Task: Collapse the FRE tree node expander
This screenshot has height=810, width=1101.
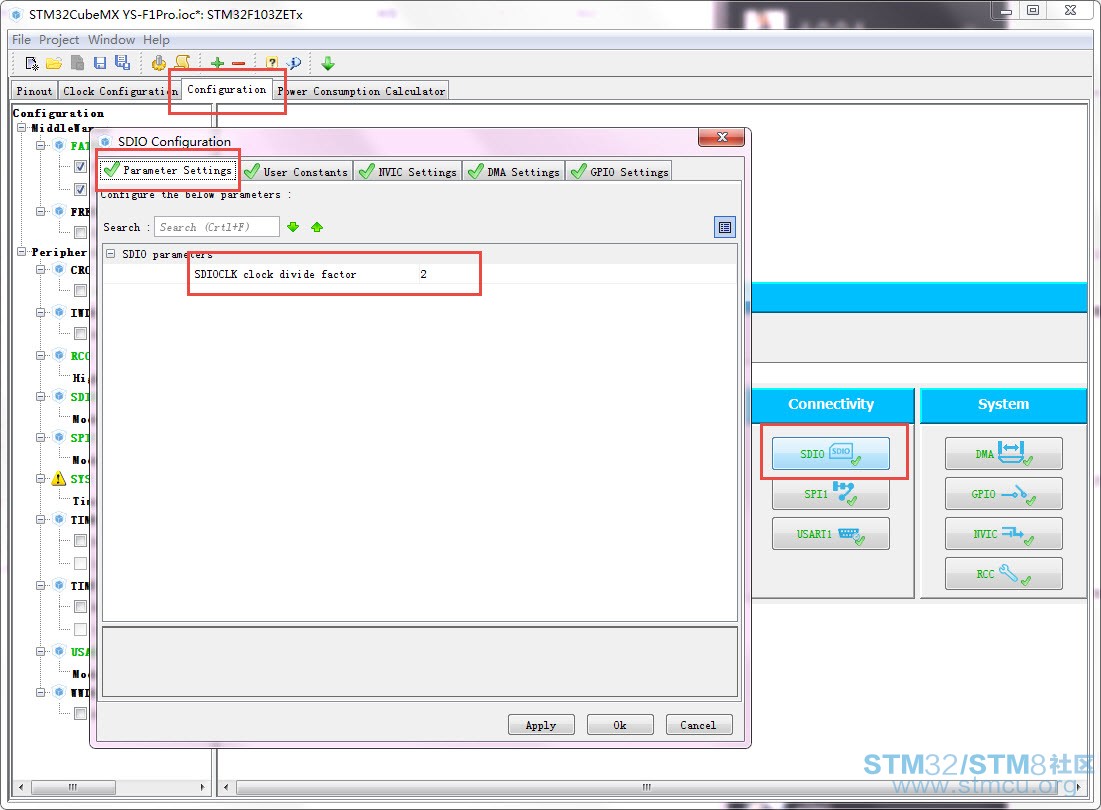Action: (40, 211)
